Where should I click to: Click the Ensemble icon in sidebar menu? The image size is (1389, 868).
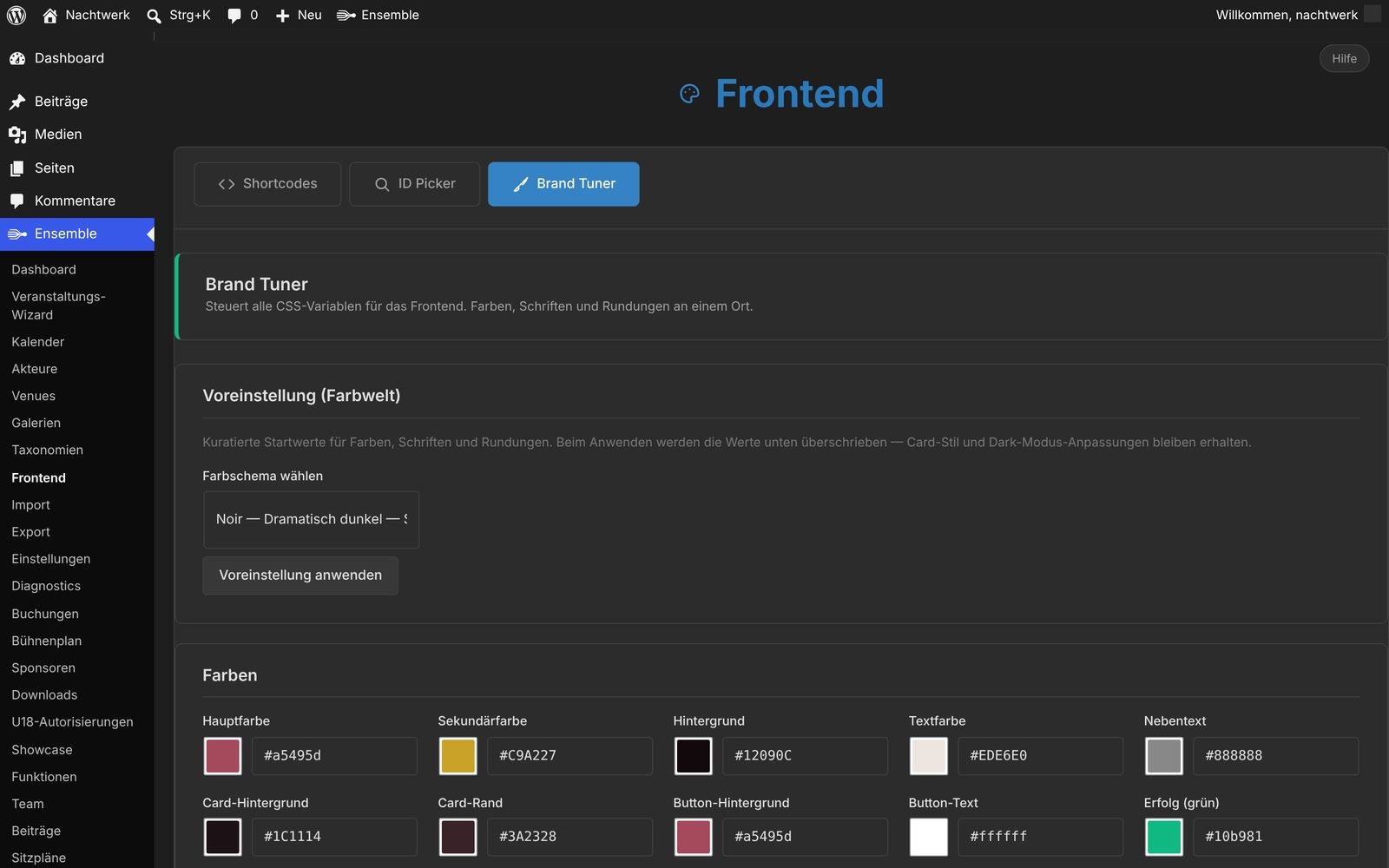point(17,233)
